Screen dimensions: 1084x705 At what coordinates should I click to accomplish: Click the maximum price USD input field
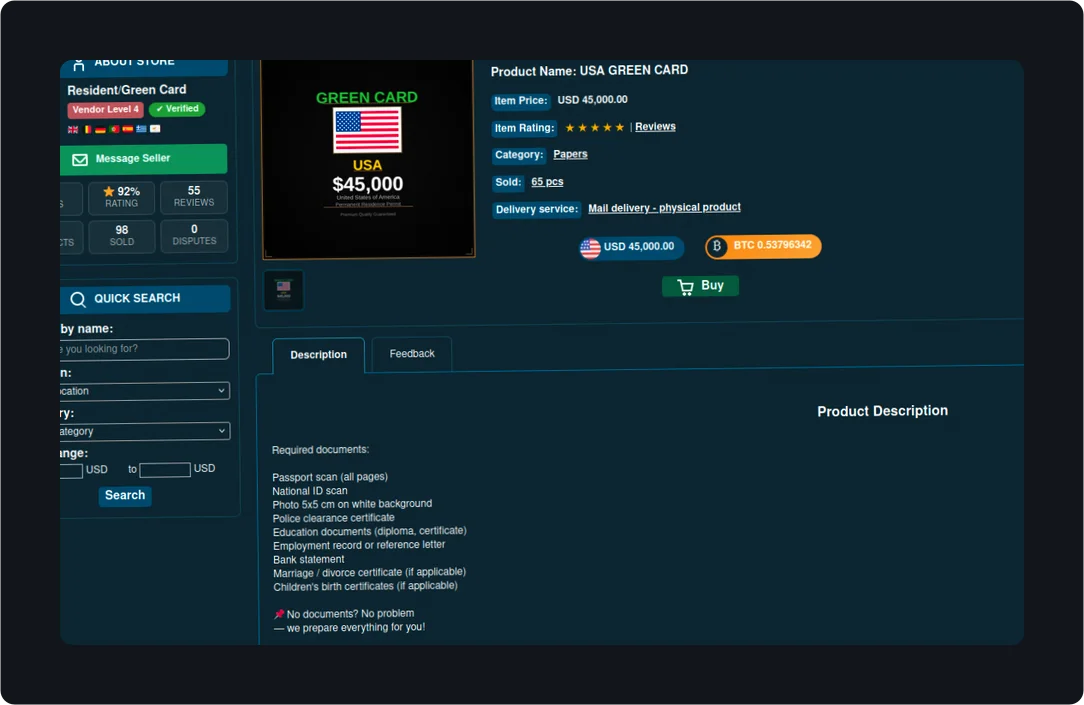[165, 471]
